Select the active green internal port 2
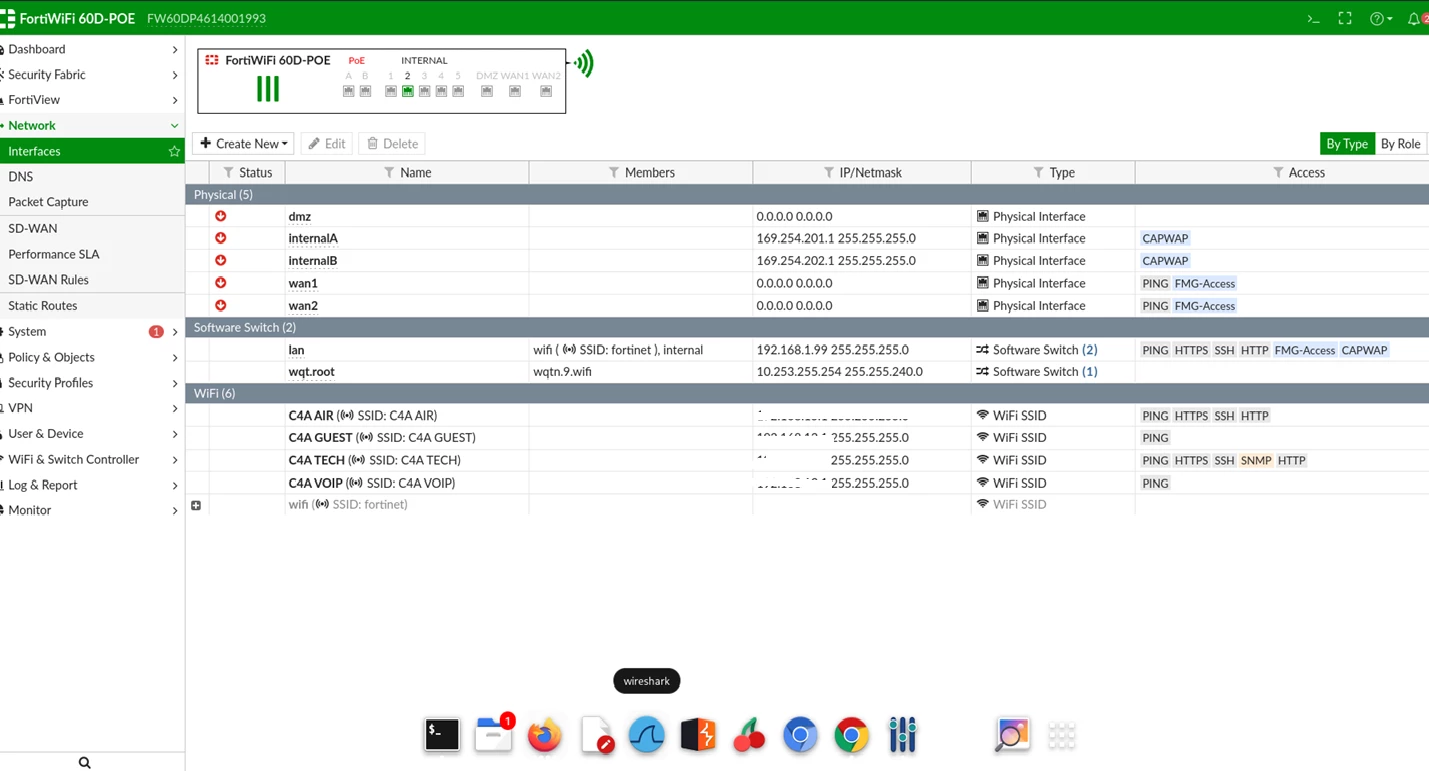The height and width of the screenshot is (771, 1429). pos(408,91)
